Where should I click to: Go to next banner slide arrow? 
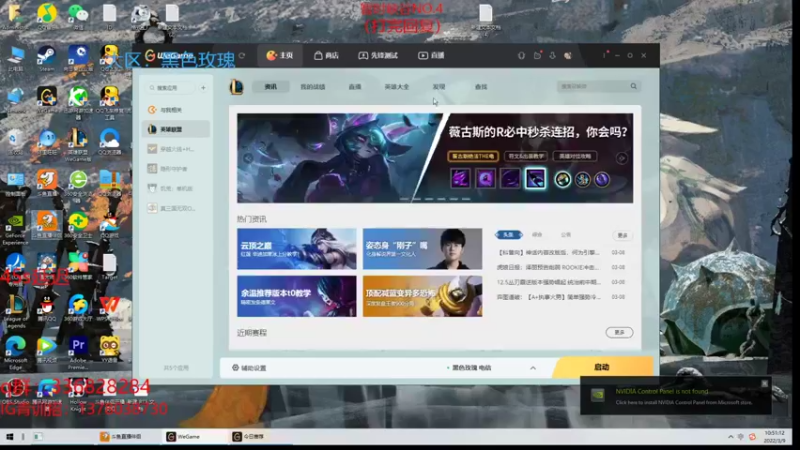(621, 158)
